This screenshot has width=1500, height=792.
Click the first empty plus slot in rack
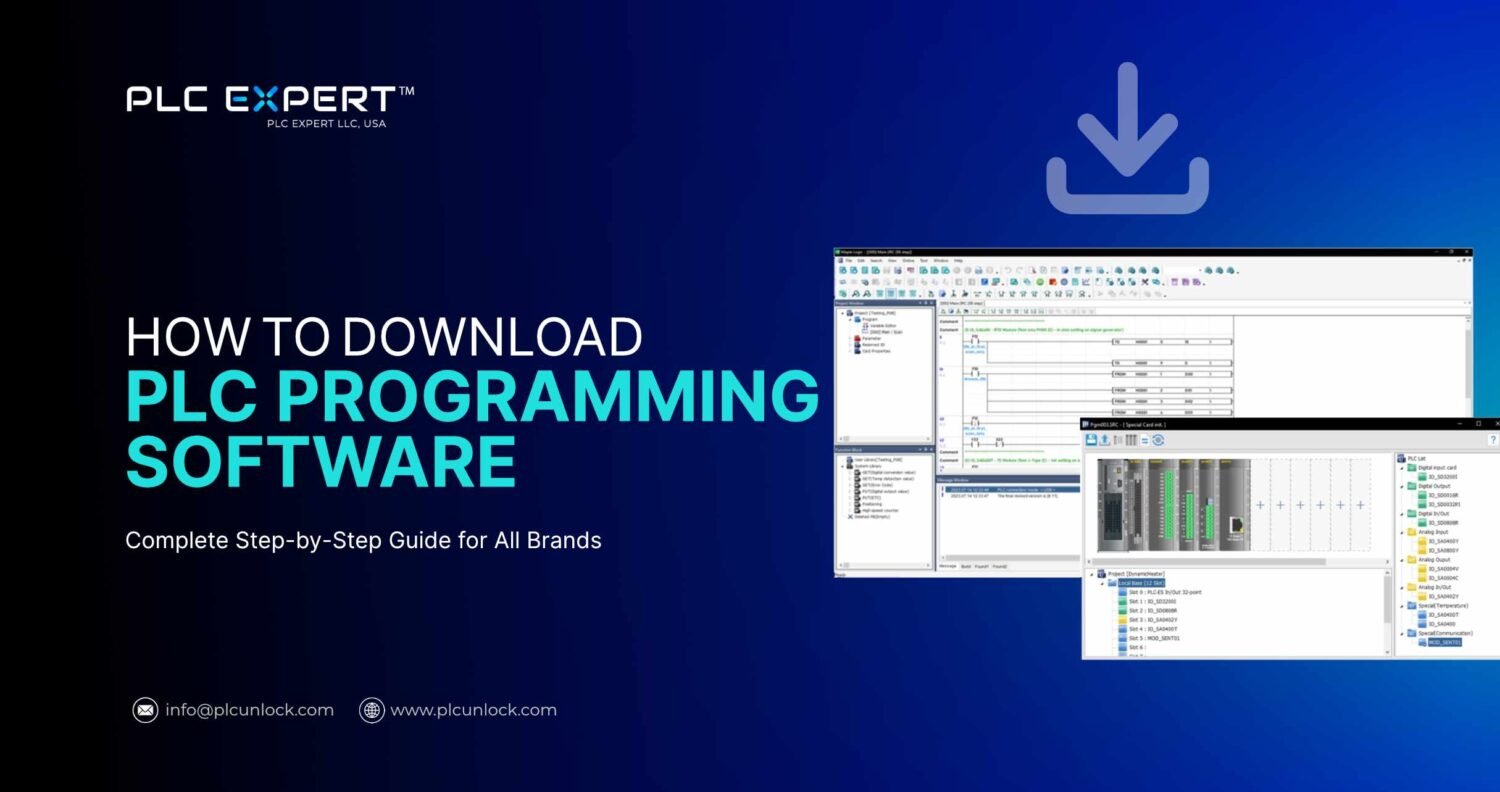pyautogui.click(x=1260, y=505)
